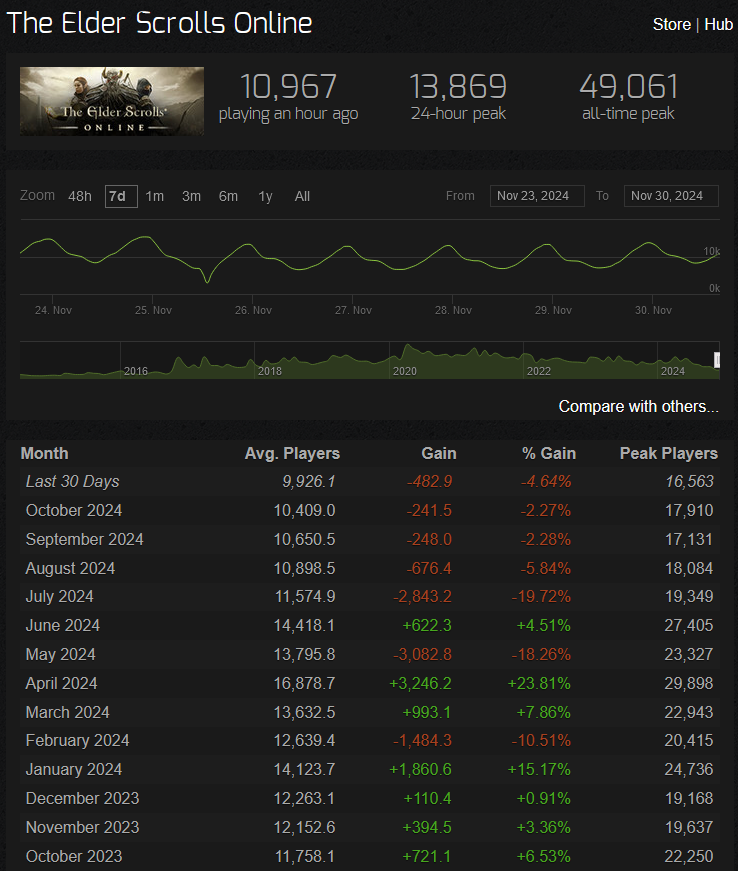
Task: Click The Elder Scrolls Online page title
Action: (x=159, y=23)
